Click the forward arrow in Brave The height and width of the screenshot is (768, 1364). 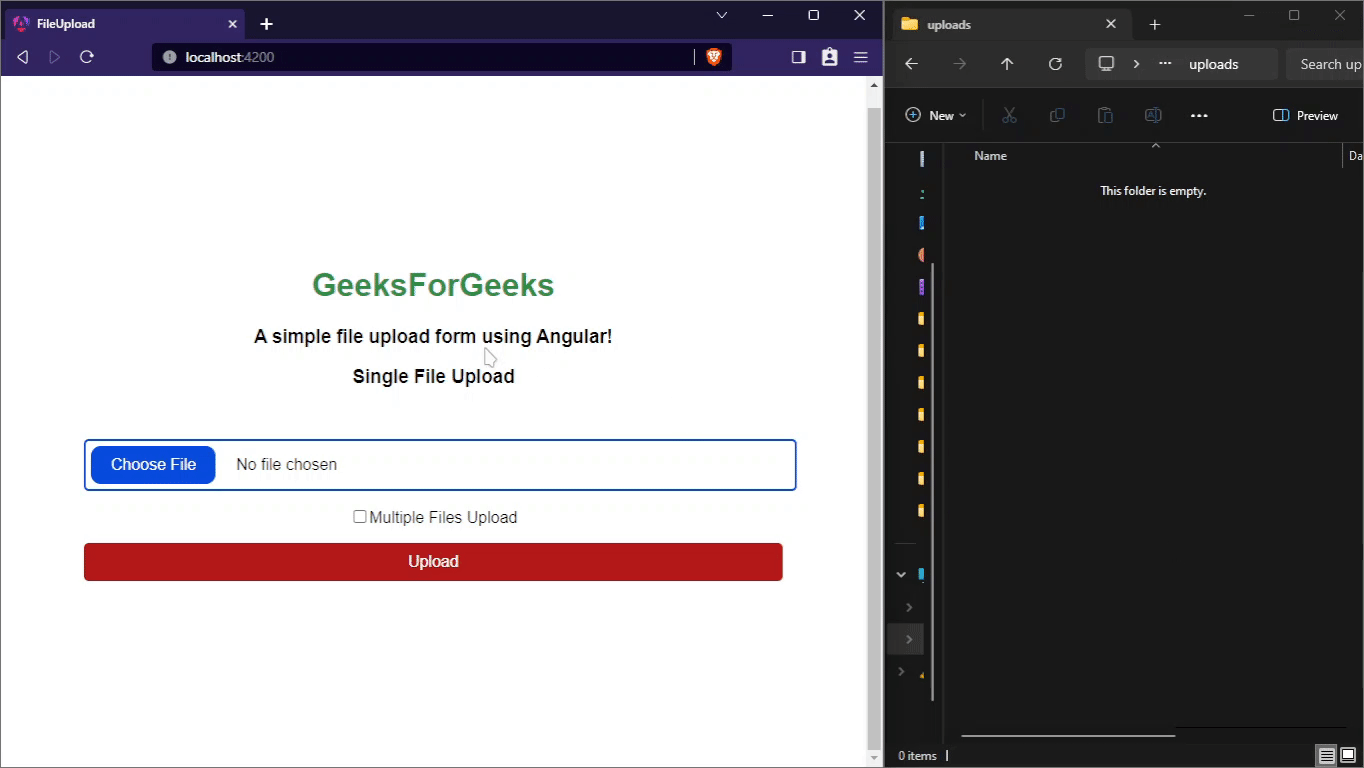pyautogui.click(x=55, y=57)
